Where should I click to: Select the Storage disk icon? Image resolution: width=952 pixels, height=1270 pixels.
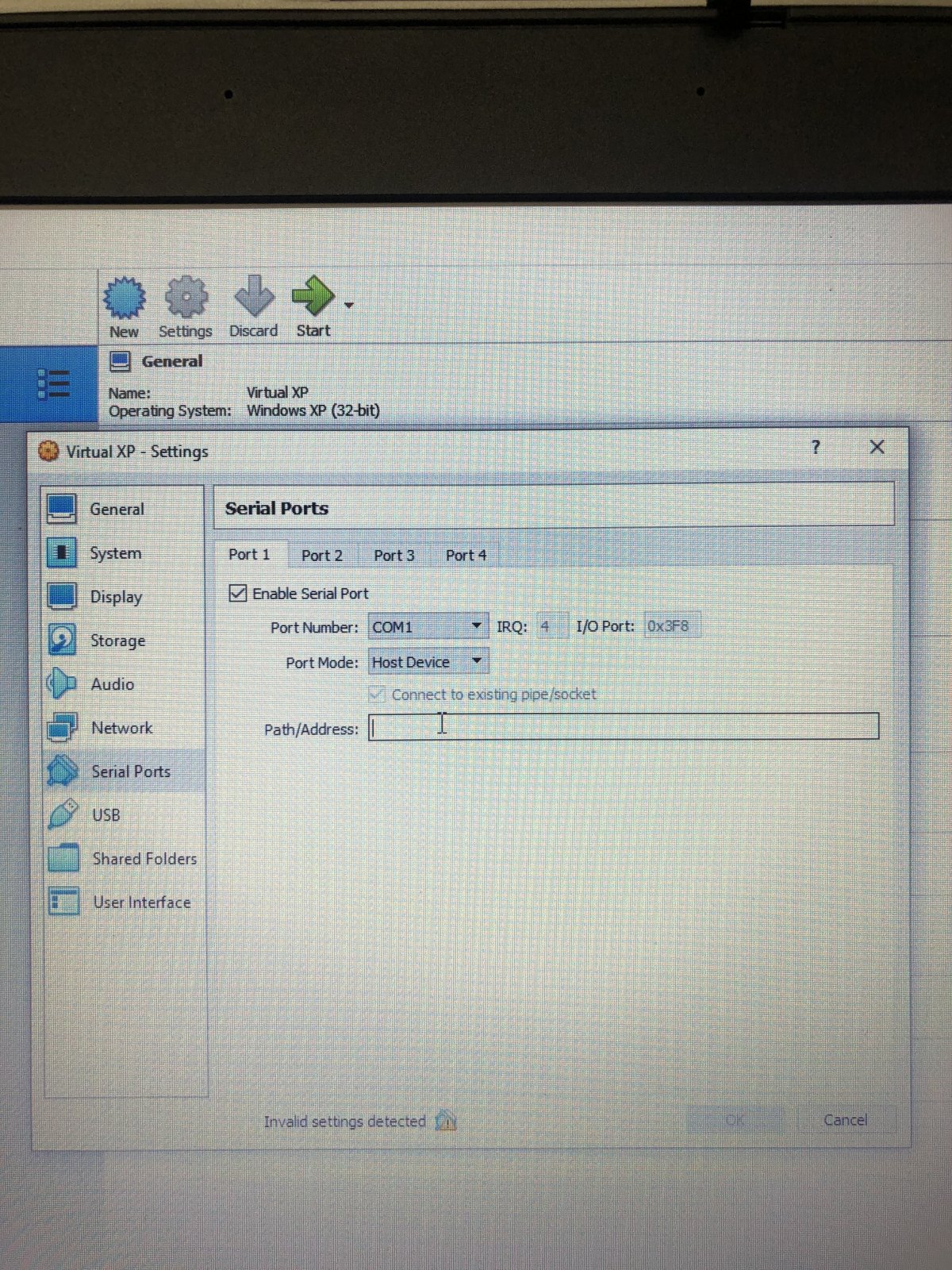[61, 640]
